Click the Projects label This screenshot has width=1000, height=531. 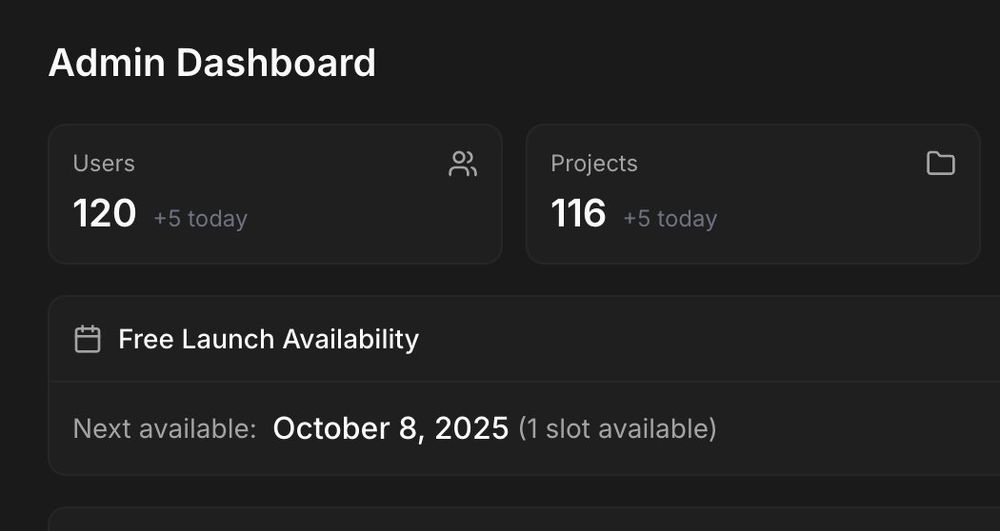594,163
